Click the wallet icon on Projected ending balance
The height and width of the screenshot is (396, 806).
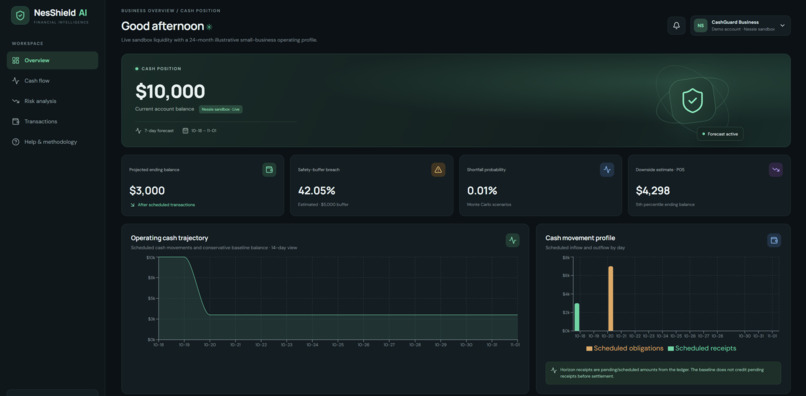pyautogui.click(x=269, y=170)
